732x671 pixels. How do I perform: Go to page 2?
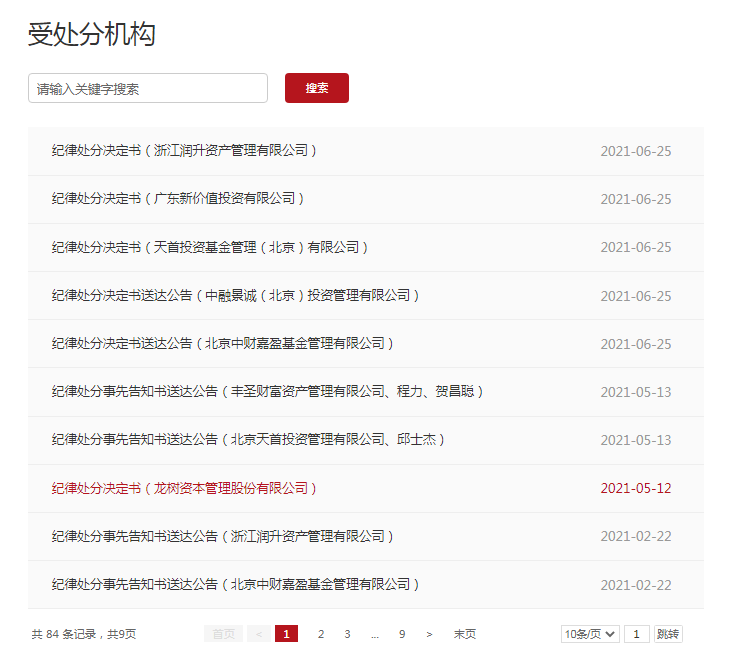pos(321,634)
